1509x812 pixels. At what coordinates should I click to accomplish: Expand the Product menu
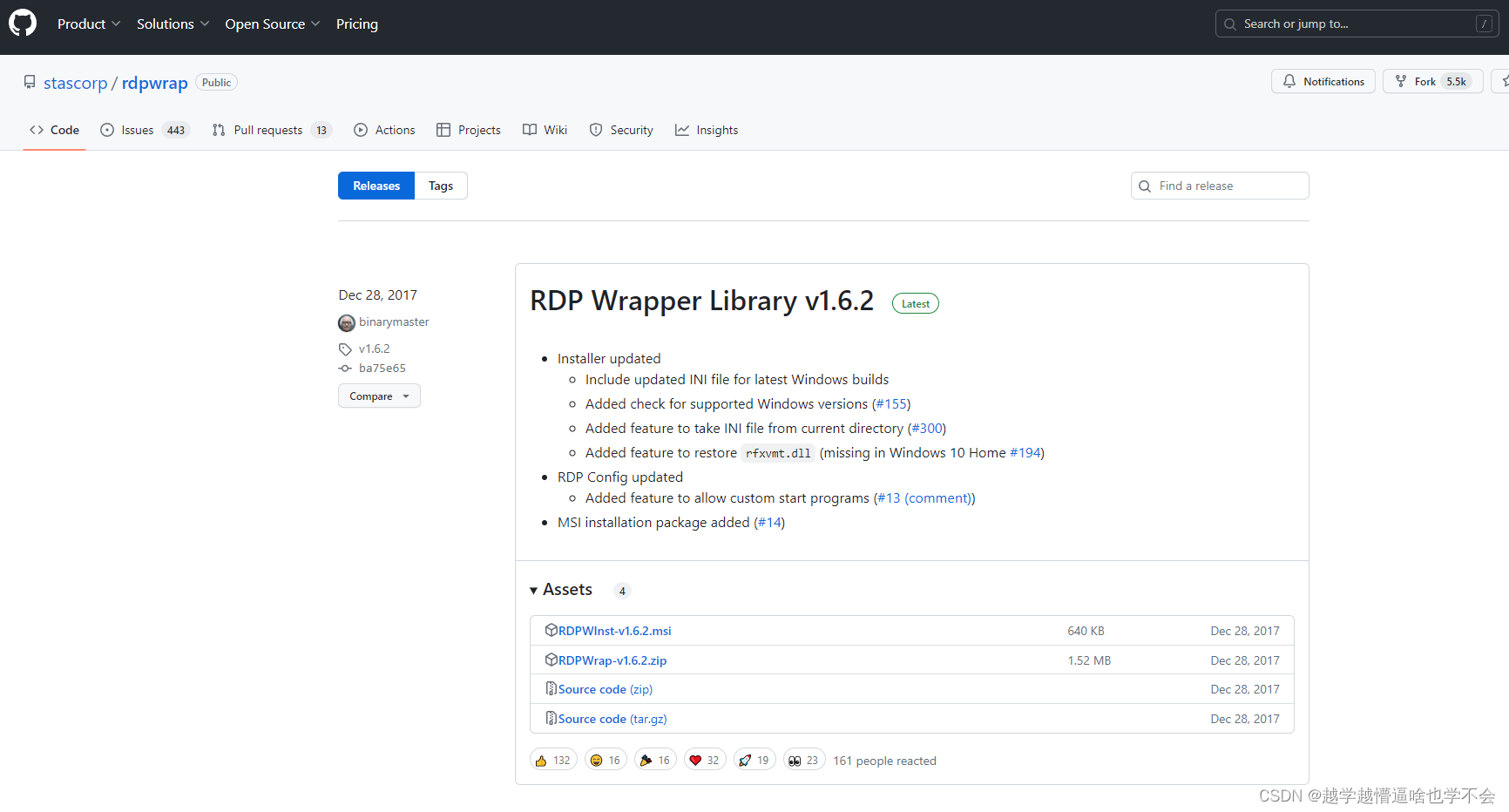click(x=89, y=24)
